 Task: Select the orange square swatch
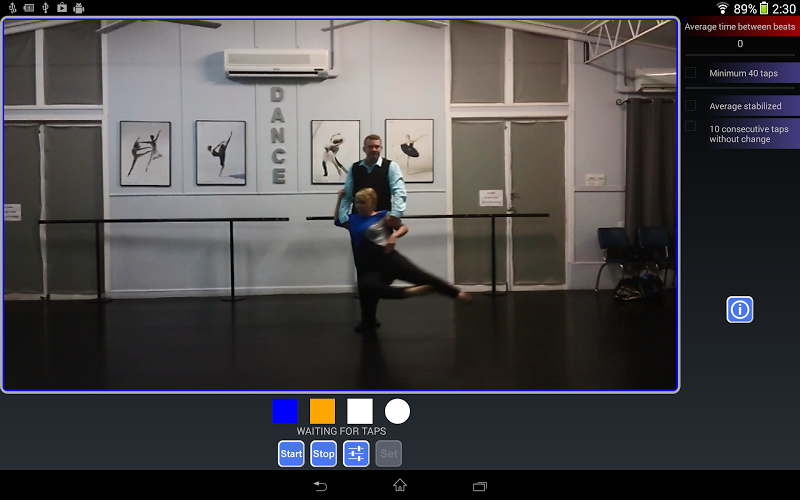tap(322, 411)
